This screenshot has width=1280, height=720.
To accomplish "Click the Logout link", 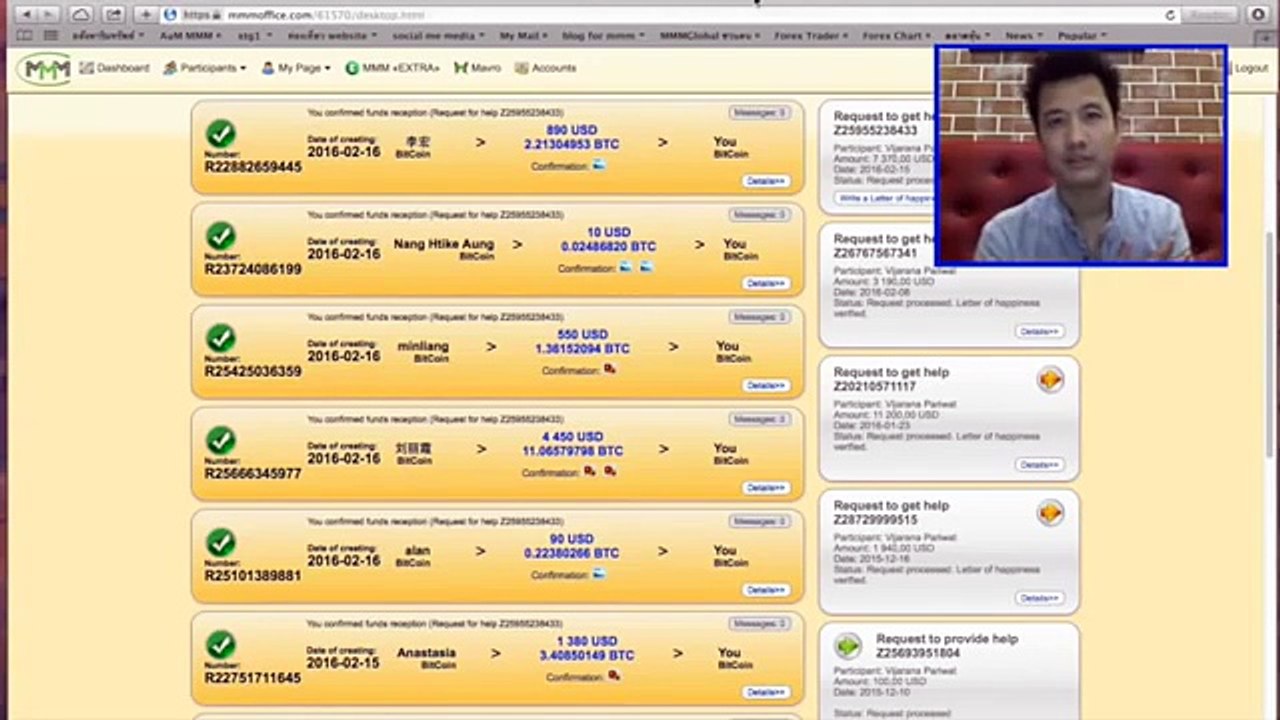I will (x=1251, y=68).
